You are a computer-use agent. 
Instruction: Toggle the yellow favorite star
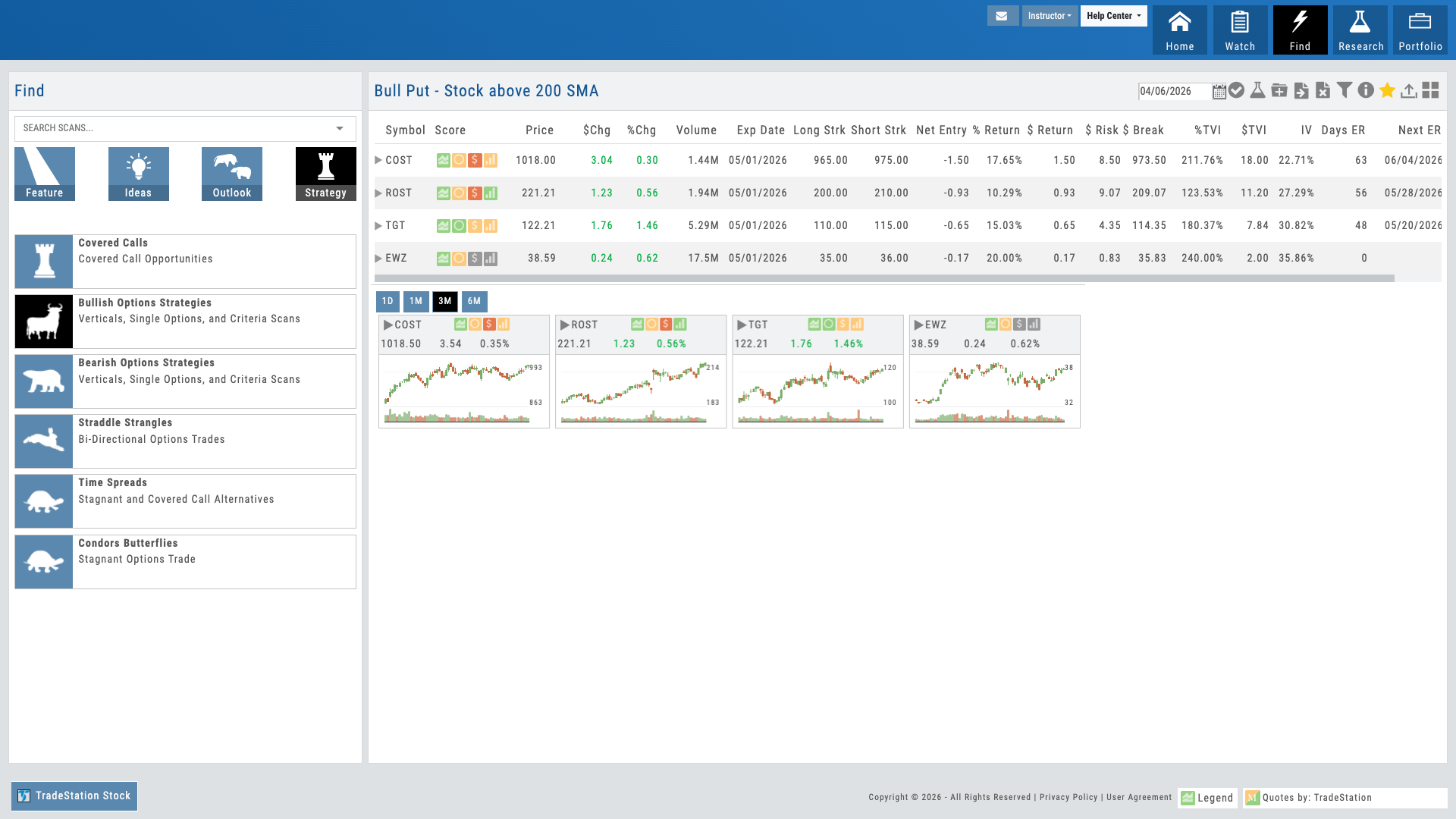(x=1387, y=91)
